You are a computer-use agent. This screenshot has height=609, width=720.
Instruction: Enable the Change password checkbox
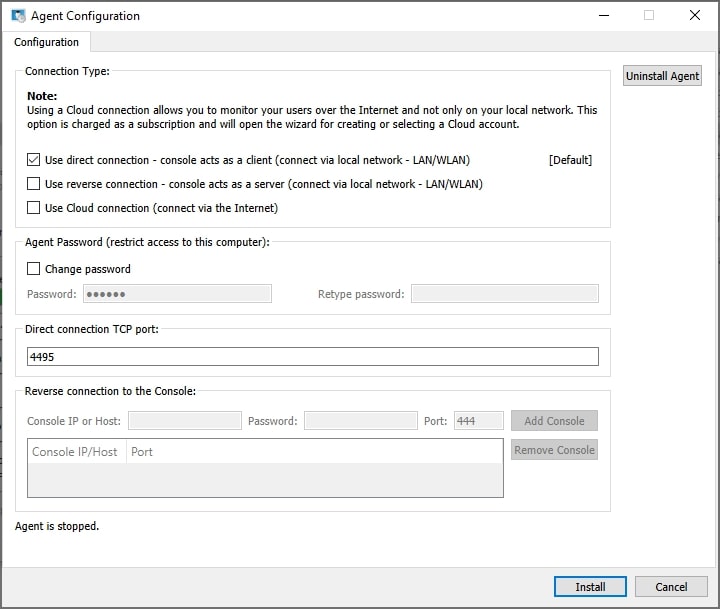(x=34, y=269)
